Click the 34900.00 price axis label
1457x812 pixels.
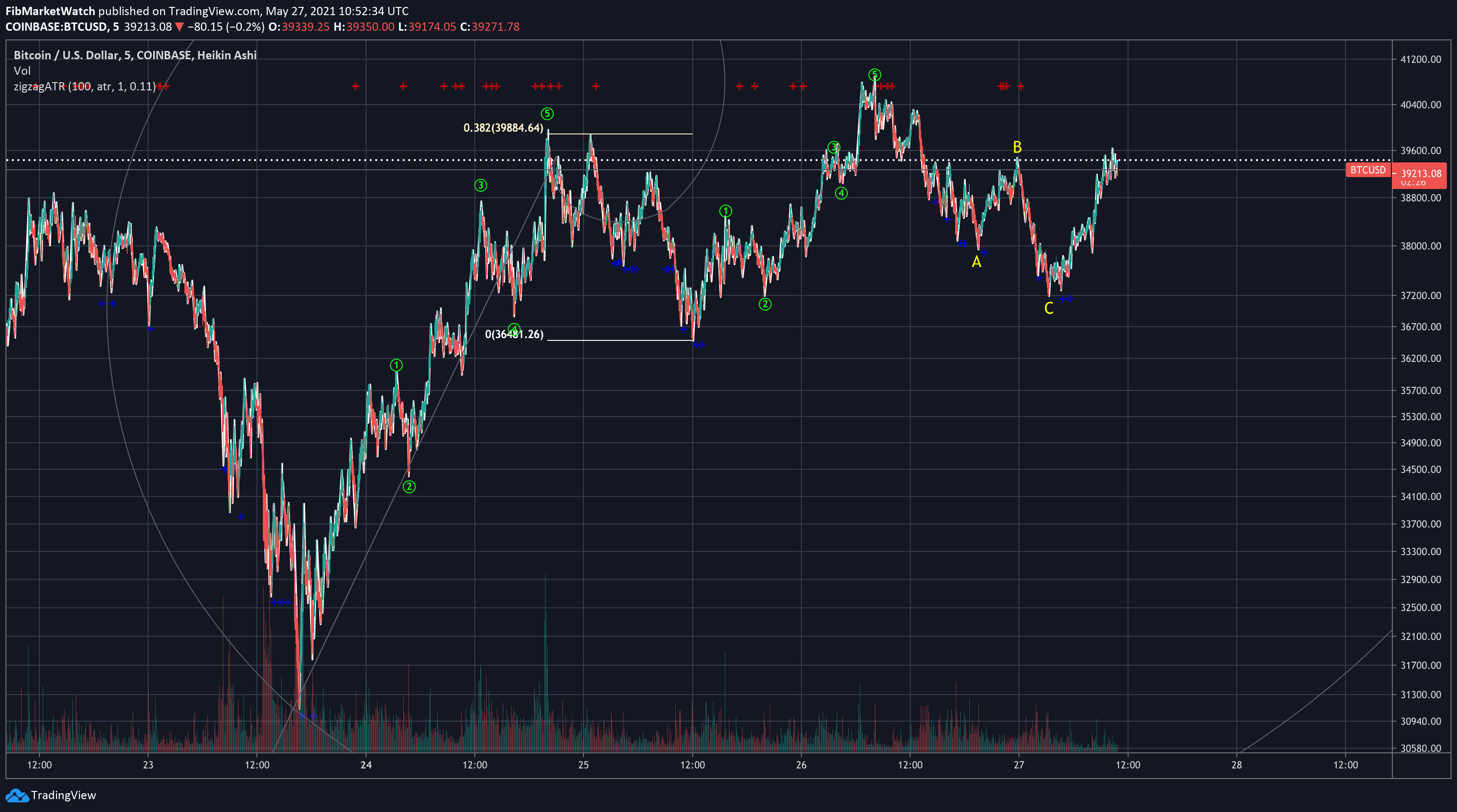point(1421,443)
